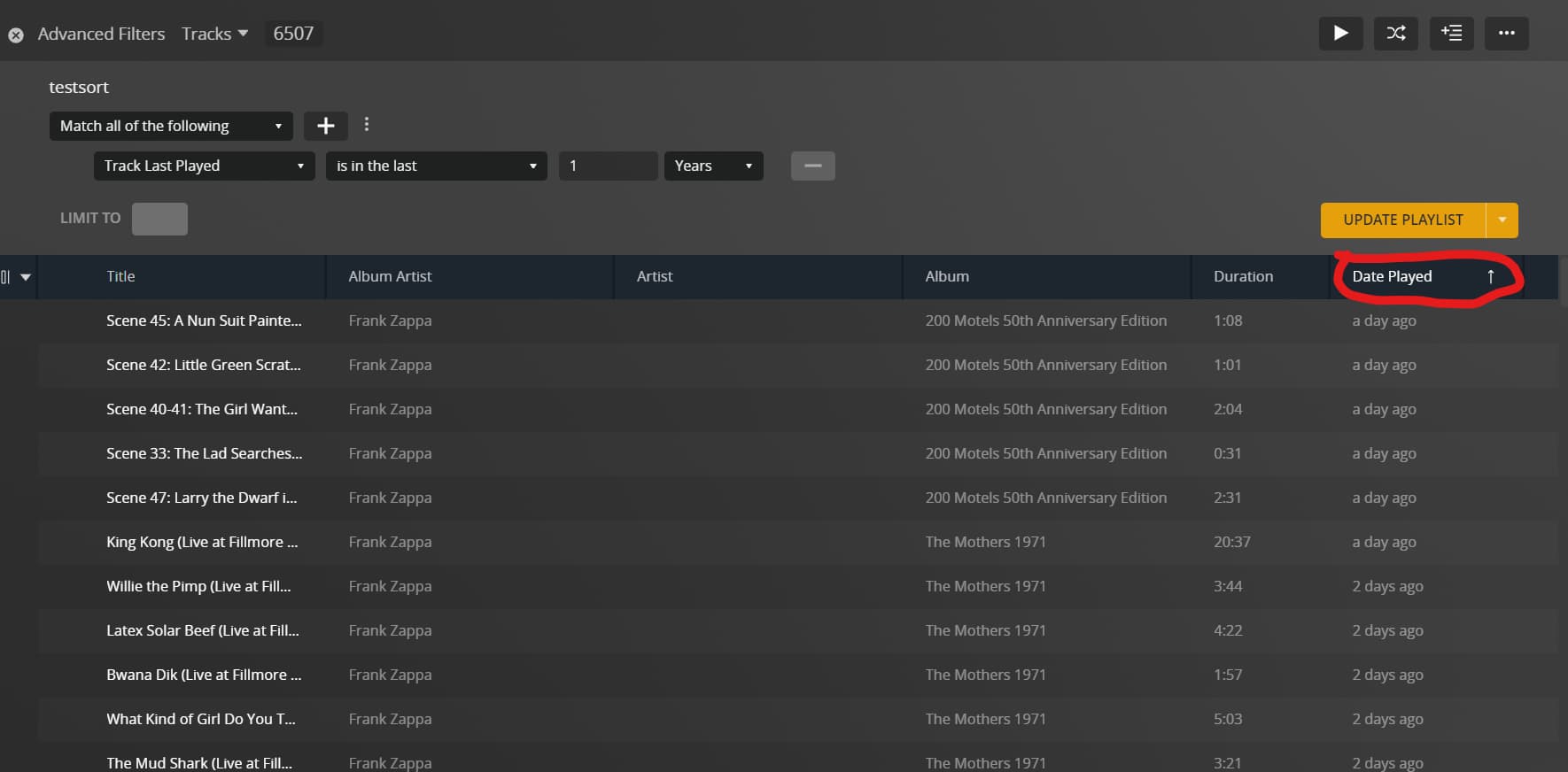
Task: Open Frank Zappa artist in King Kong row
Action: (x=390, y=542)
